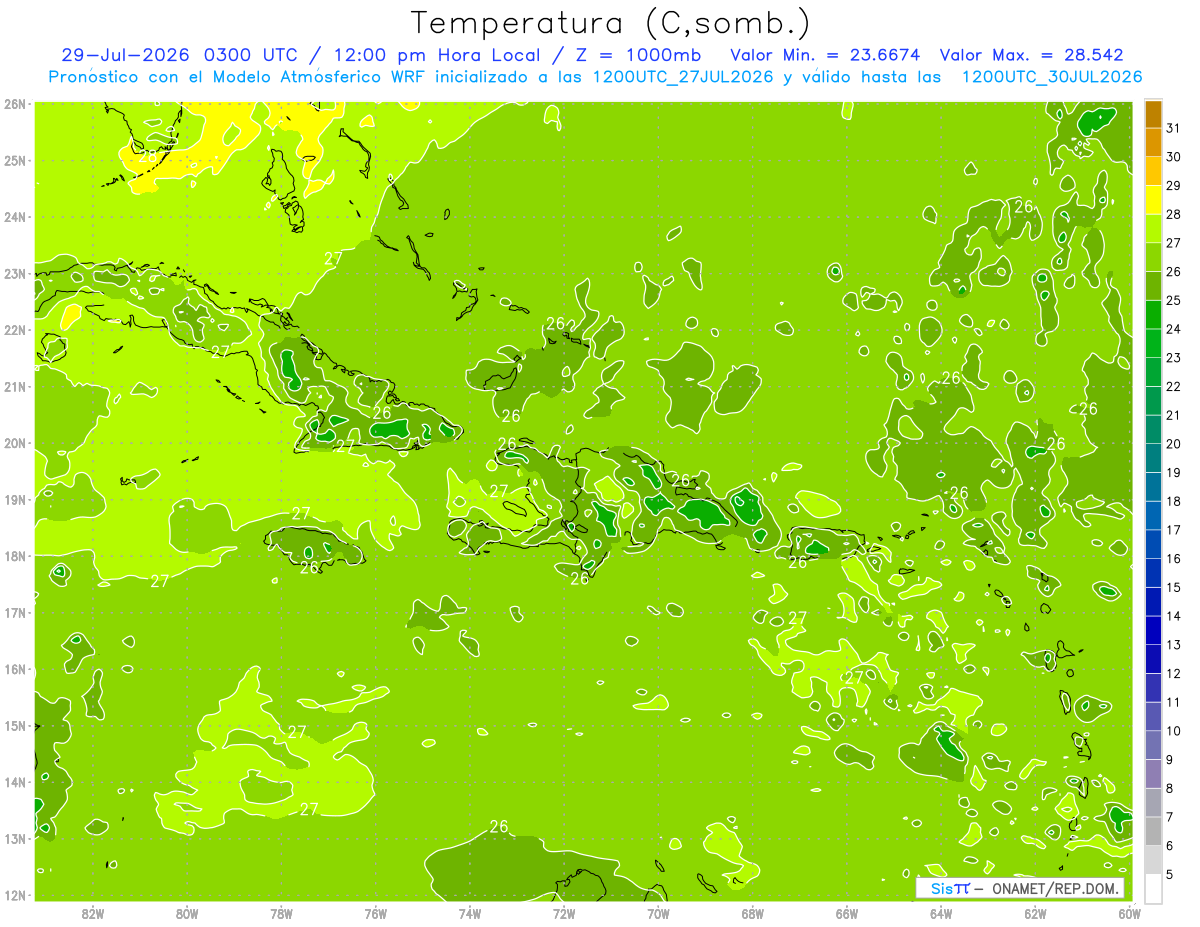Image resolution: width=1200 pixels, height=927 pixels.
Task: Click the yellow color scale segment between 28 and 29
Action: click(1153, 200)
